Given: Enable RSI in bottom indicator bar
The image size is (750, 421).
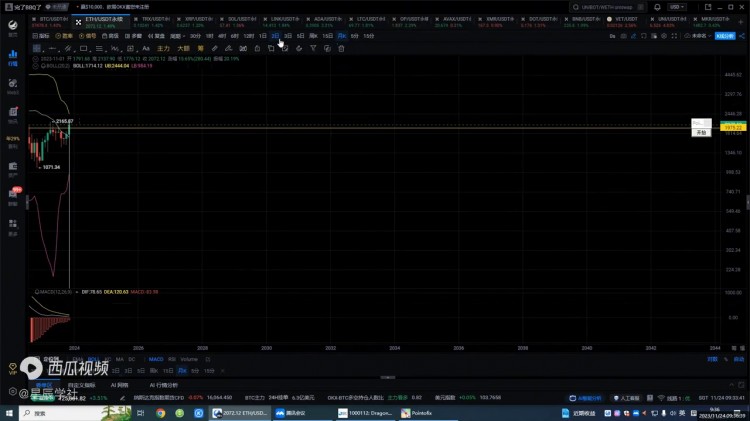Looking at the screenshot, I should (x=172, y=359).
